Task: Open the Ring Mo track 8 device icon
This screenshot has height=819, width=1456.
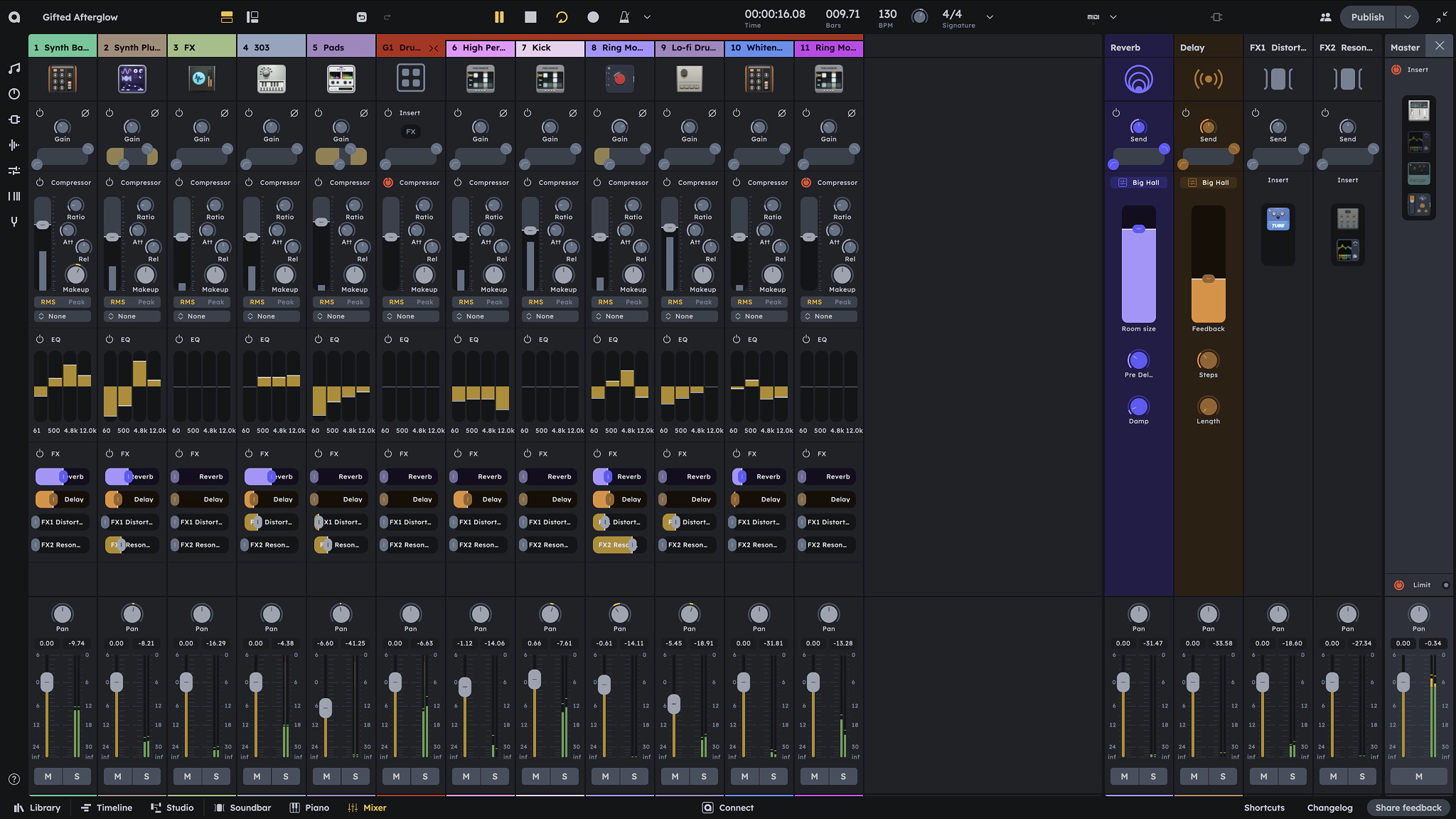Action: coord(620,79)
